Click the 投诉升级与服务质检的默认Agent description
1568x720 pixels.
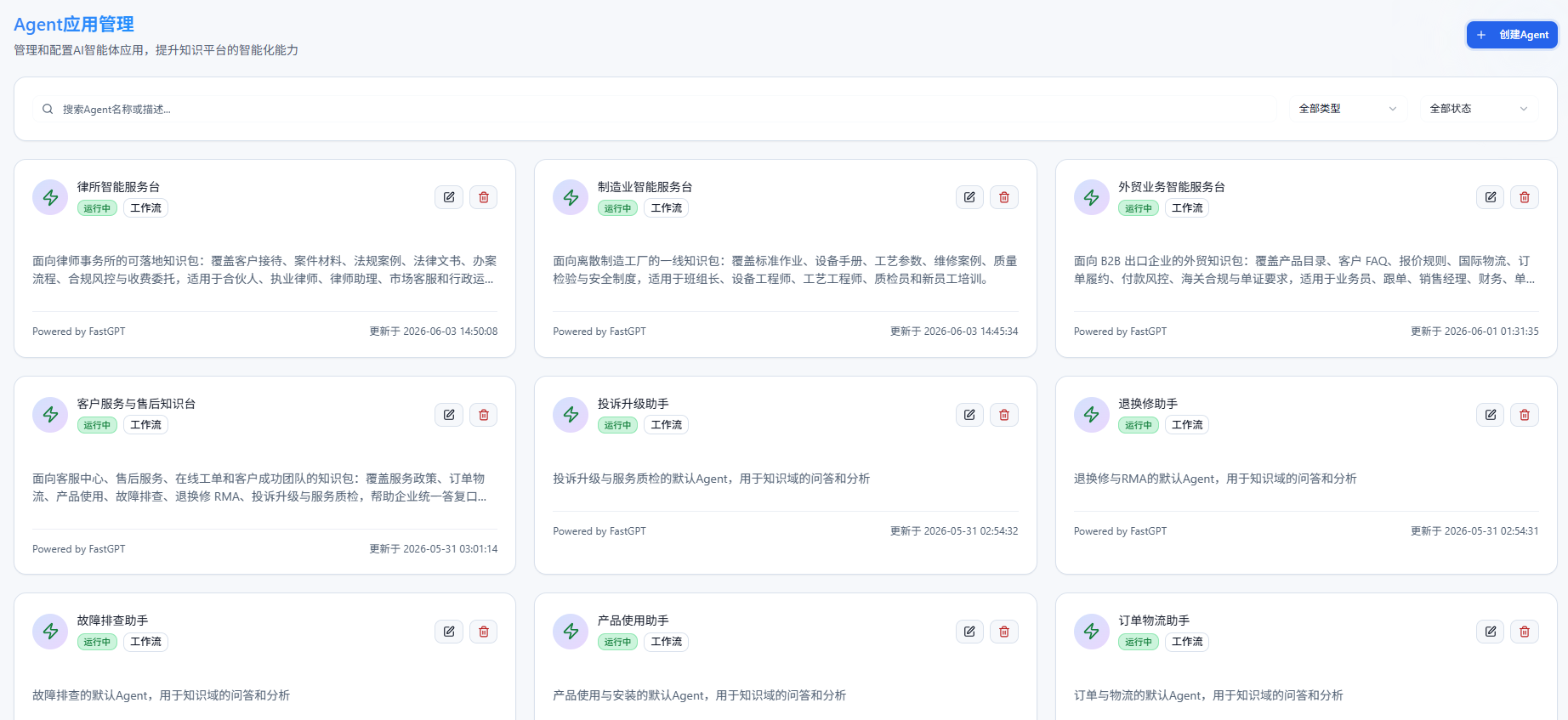712,479
